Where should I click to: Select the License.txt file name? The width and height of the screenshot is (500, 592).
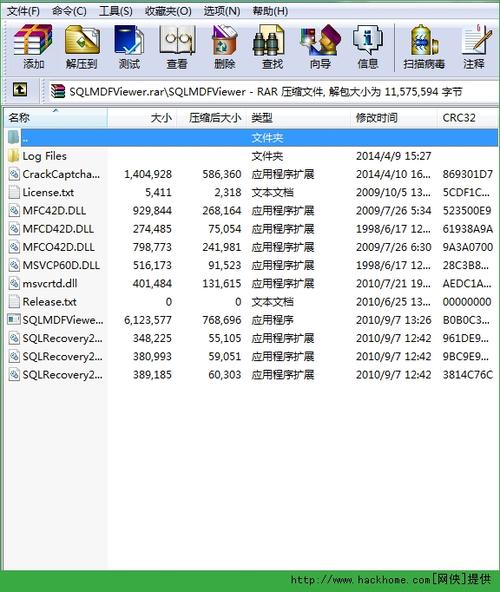click(x=48, y=193)
